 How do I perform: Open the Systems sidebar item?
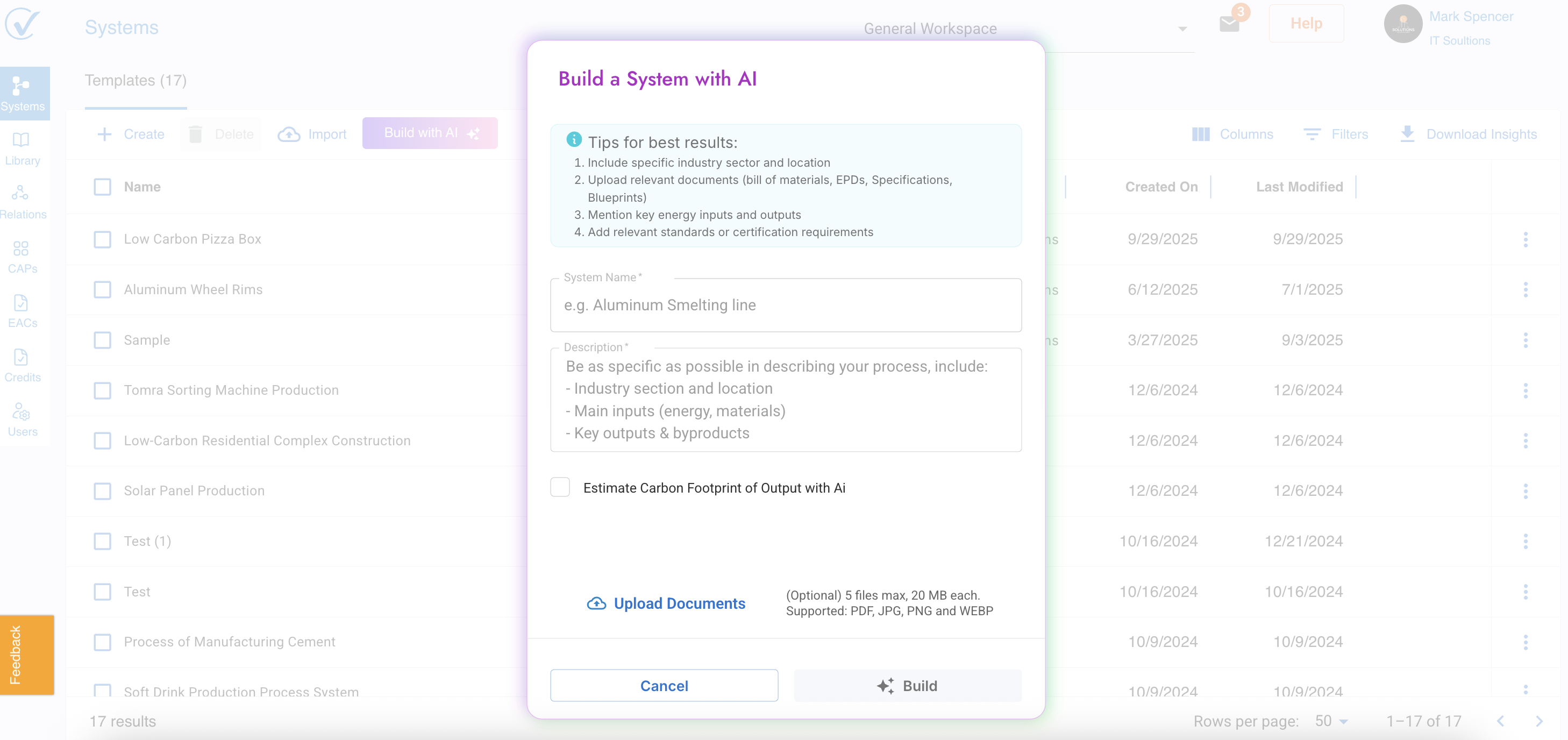[23, 93]
